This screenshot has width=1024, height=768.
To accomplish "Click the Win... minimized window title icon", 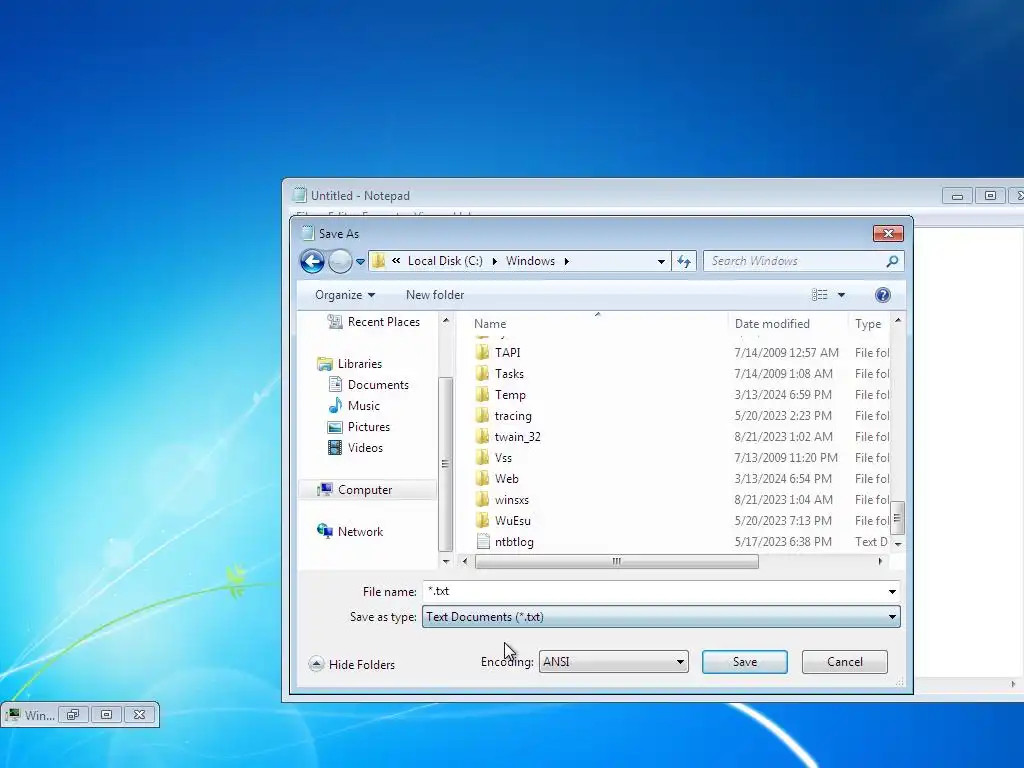I will pos(12,714).
